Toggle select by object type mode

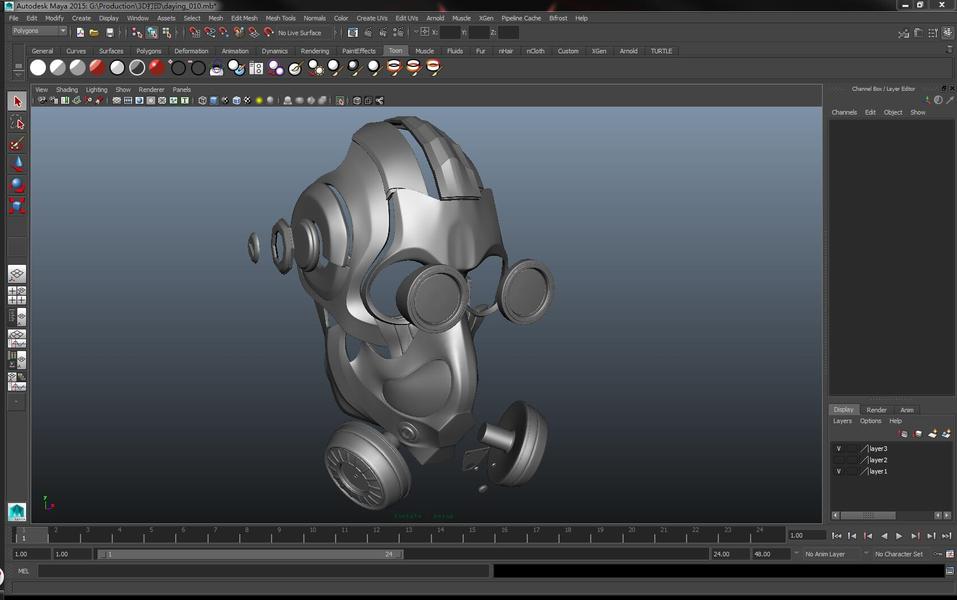(152, 33)
